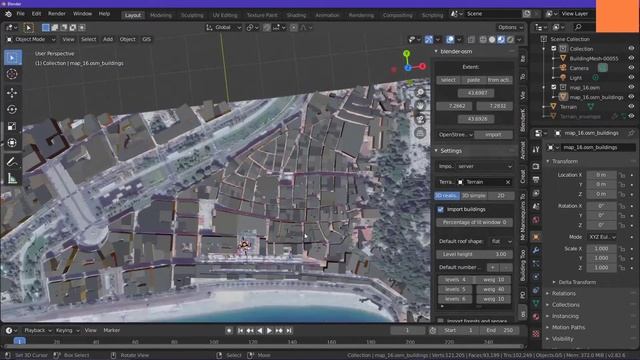Open the Add menu in viewport header

(108, 39)
